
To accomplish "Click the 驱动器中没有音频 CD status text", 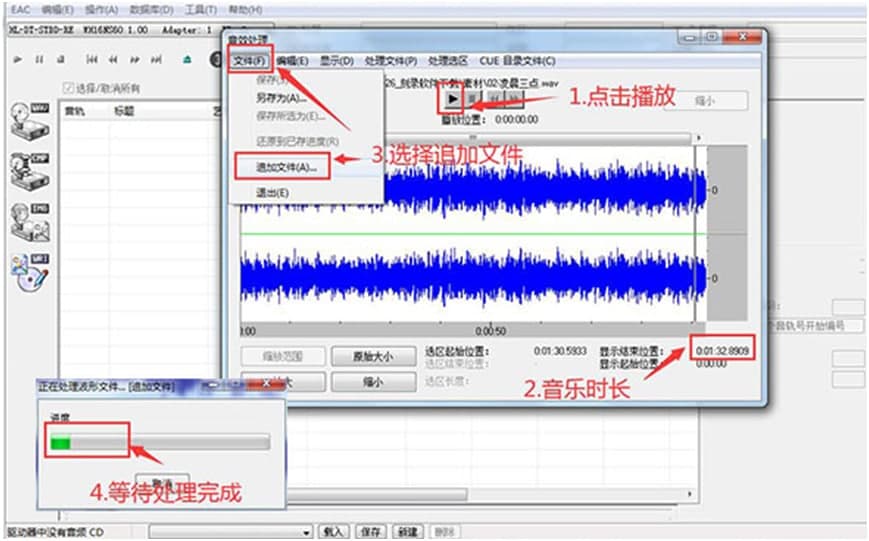I will click(55, 532).
